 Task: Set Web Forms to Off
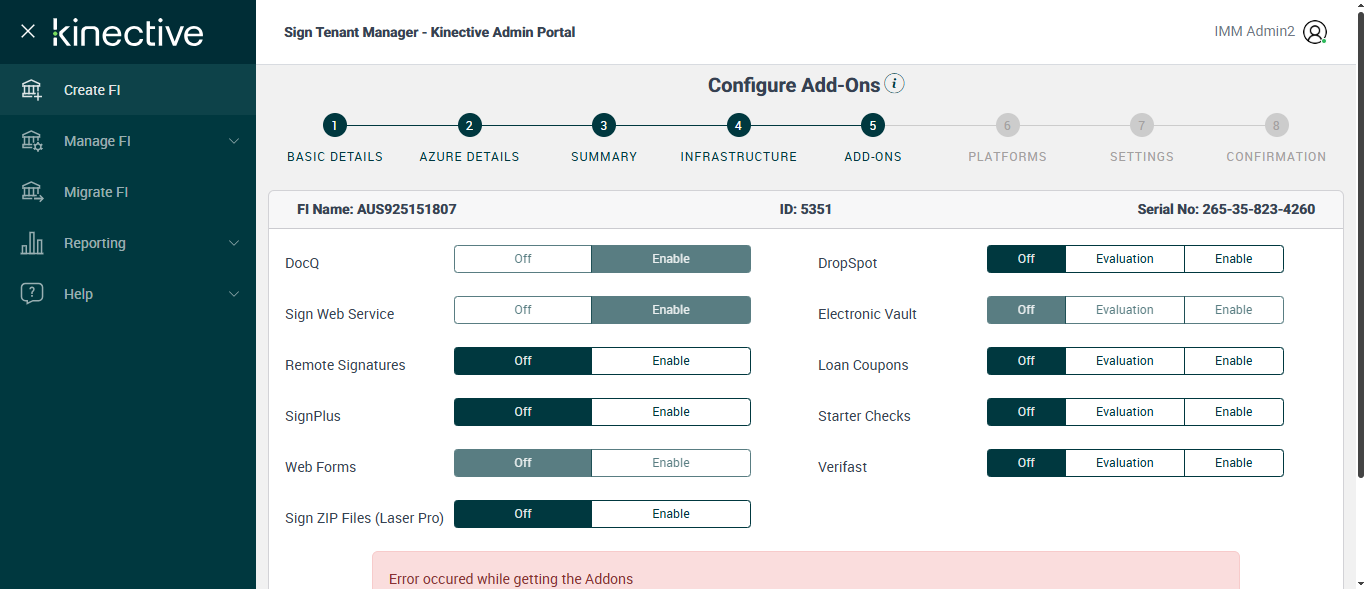[523, 463]
